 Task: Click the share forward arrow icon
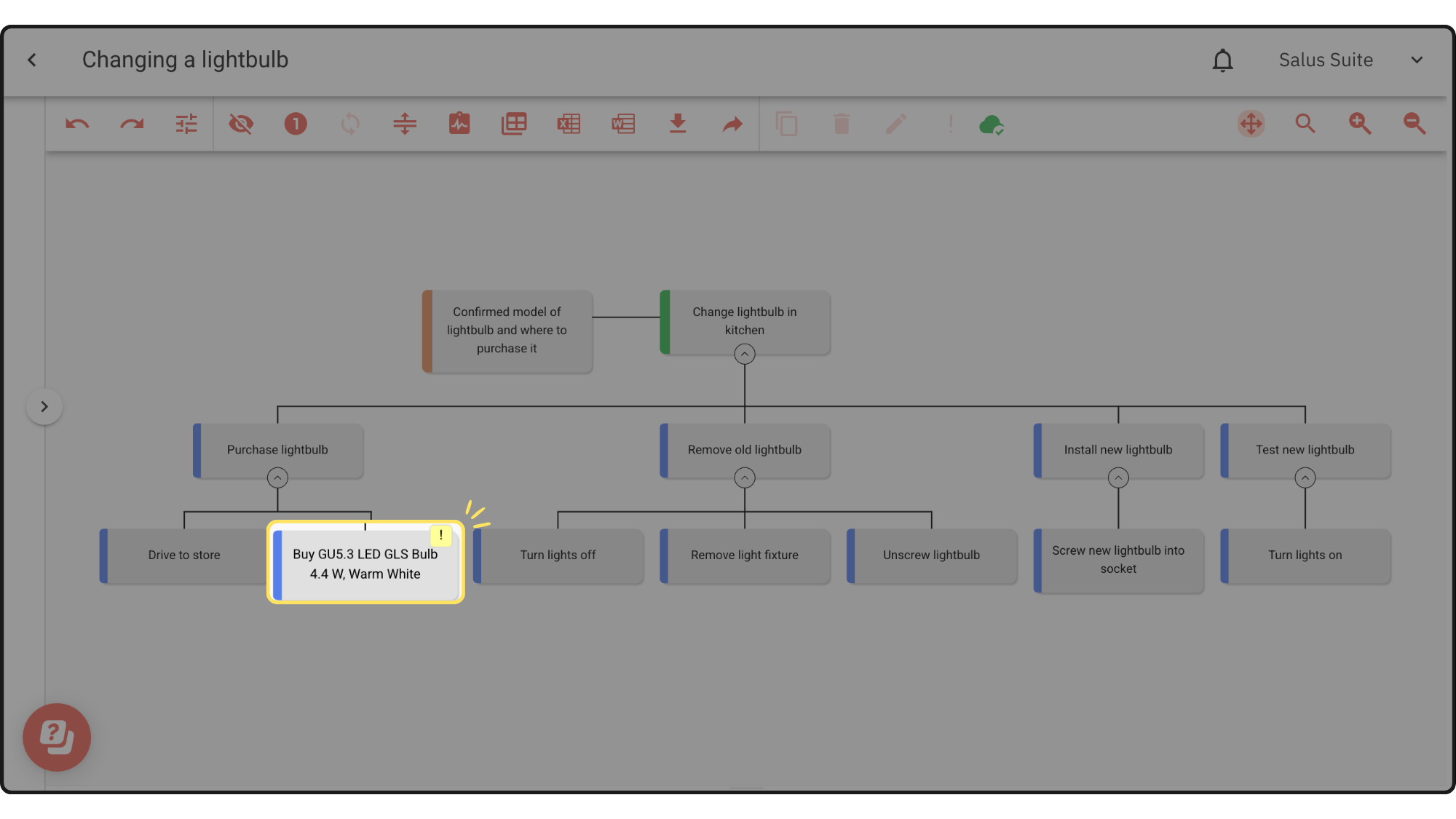732,124
